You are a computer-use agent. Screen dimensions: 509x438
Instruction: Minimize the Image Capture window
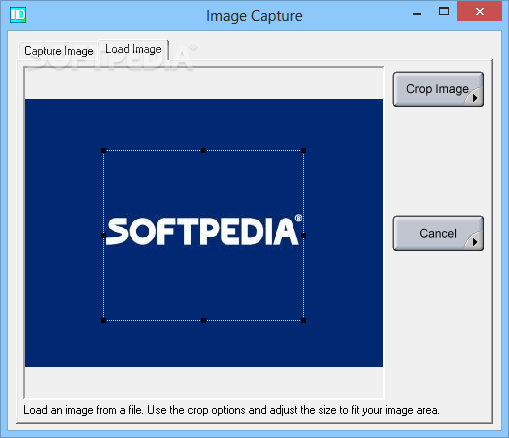tap(417, 14)
